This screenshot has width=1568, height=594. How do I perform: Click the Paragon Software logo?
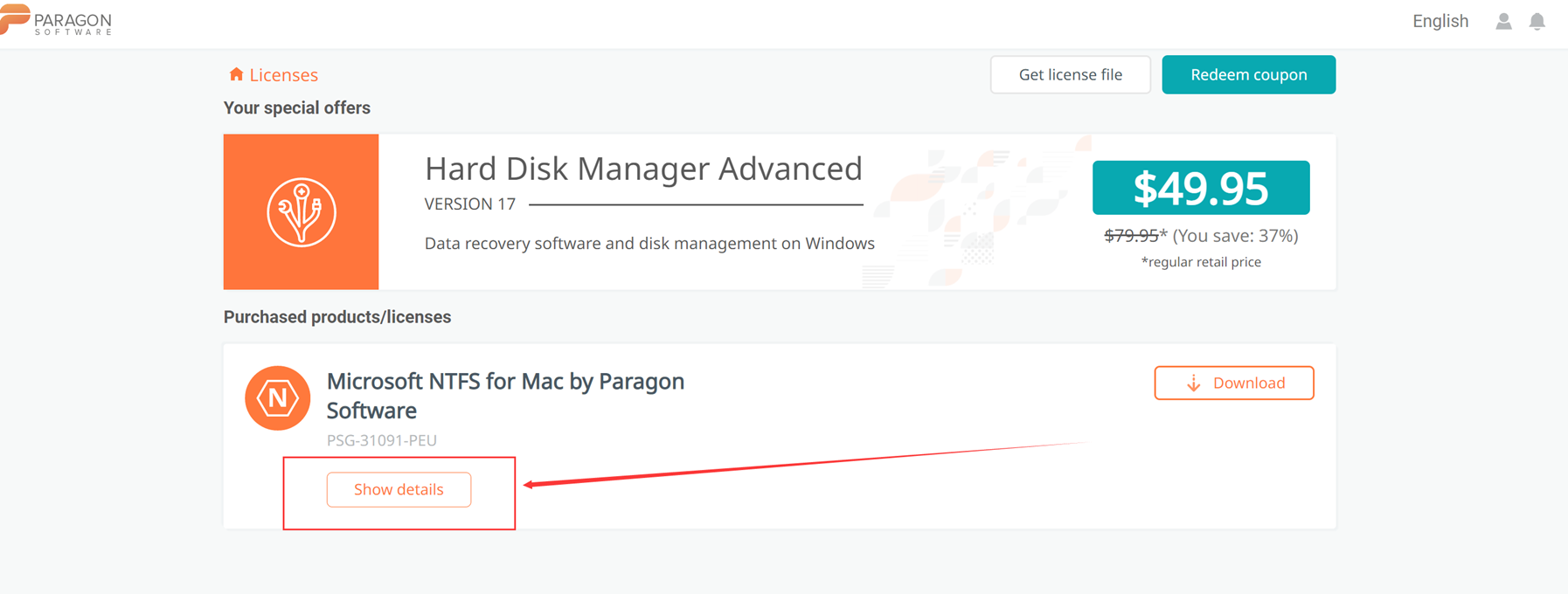[x=57, y=20]
